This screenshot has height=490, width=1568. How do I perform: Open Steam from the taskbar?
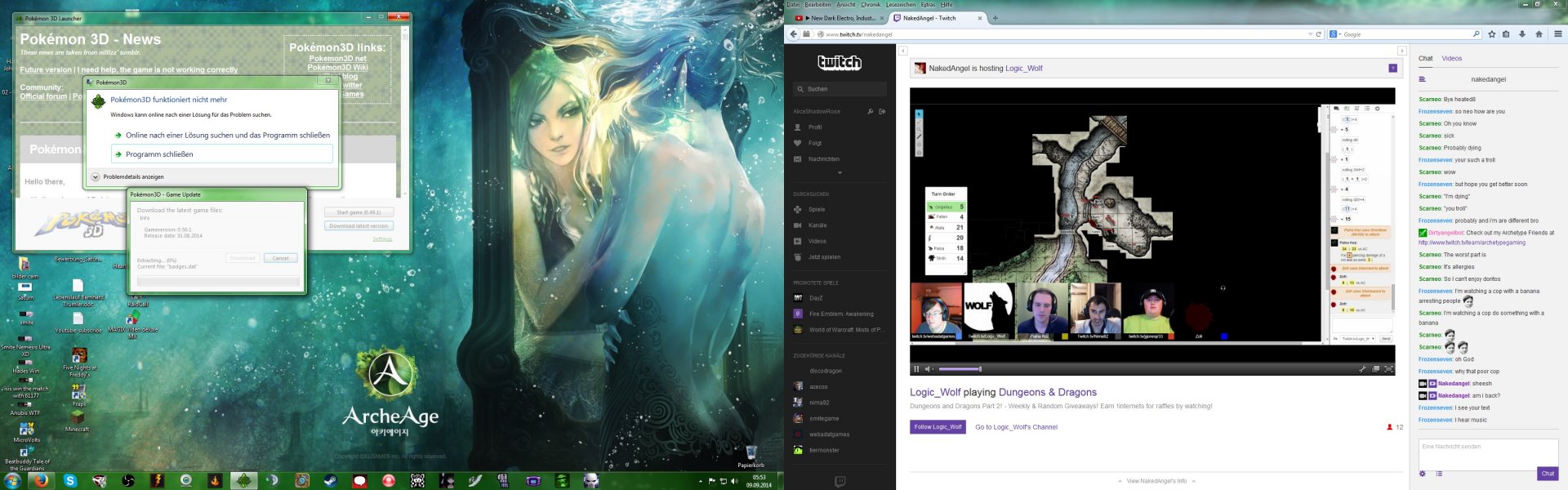(330, 481)
